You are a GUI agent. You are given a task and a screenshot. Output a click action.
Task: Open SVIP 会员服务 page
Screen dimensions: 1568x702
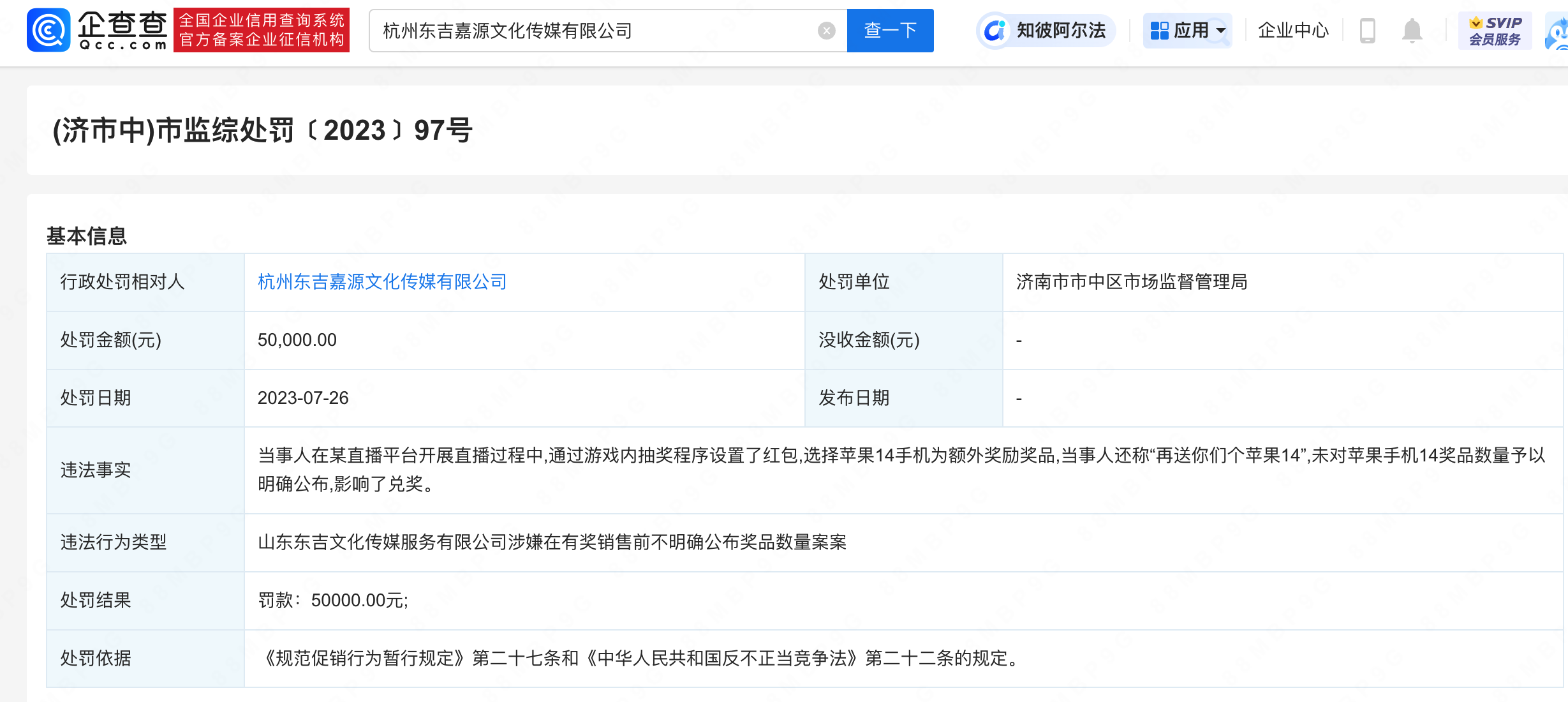[x=1495, y=31]
